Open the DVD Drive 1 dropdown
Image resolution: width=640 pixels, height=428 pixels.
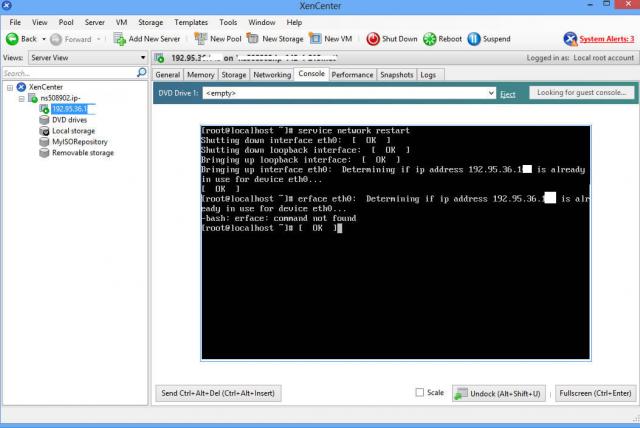tap(349, 93)
